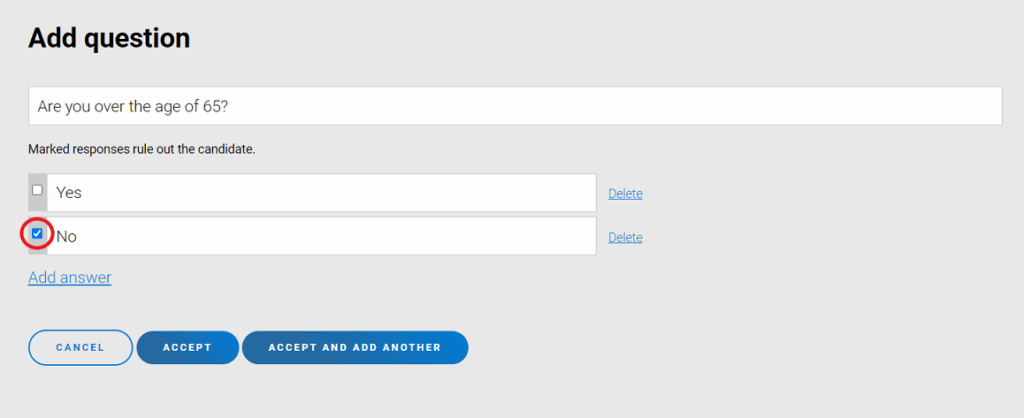Delete the No answer
Image resolution: width=1024 pixels, height=418 pixels.
tap(625, 238)
